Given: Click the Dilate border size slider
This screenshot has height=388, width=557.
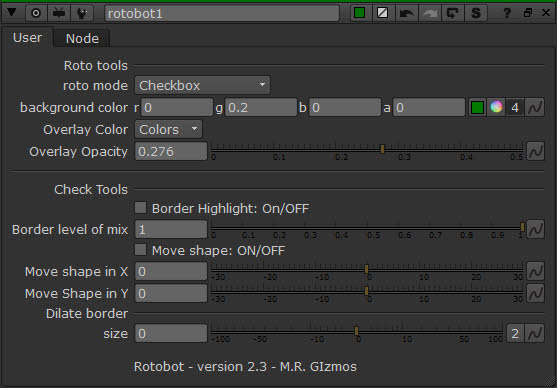Looking at the screenshot, I should 357,333.
